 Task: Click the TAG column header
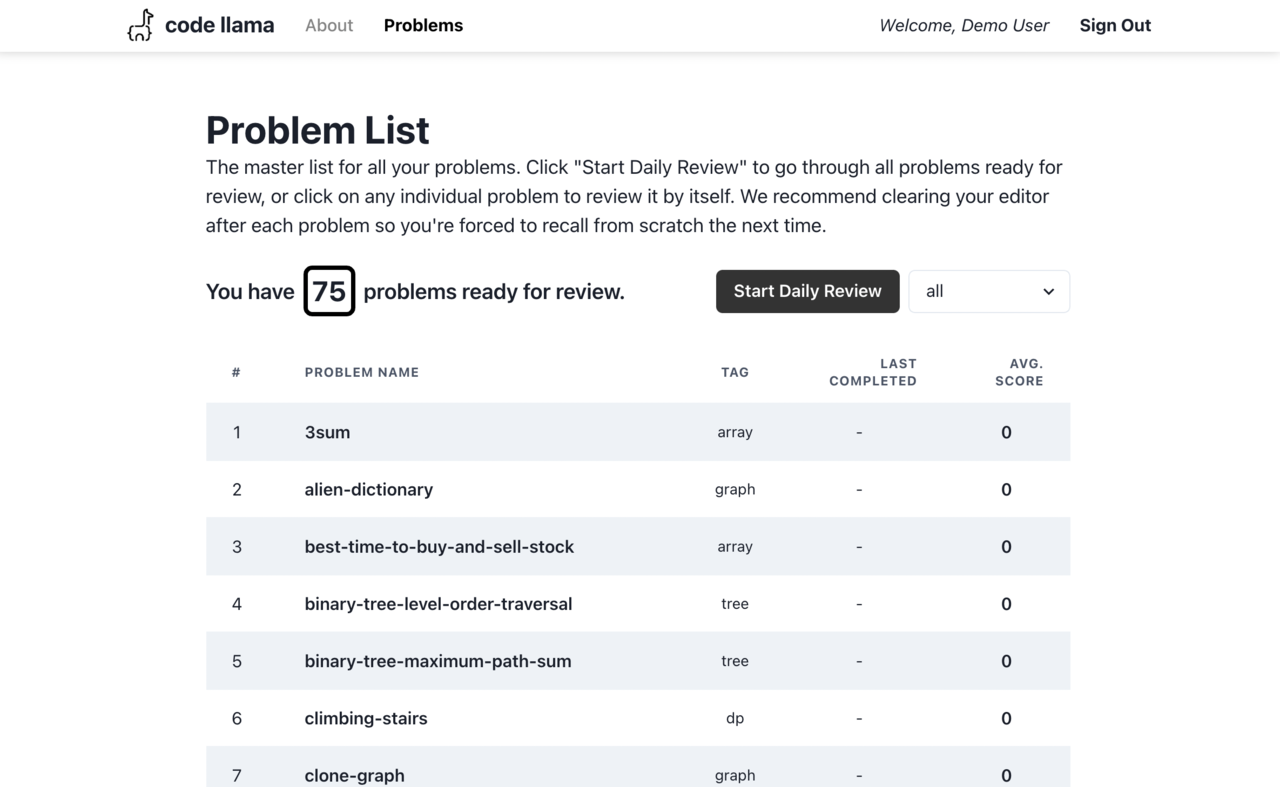[x=735, y=372]
